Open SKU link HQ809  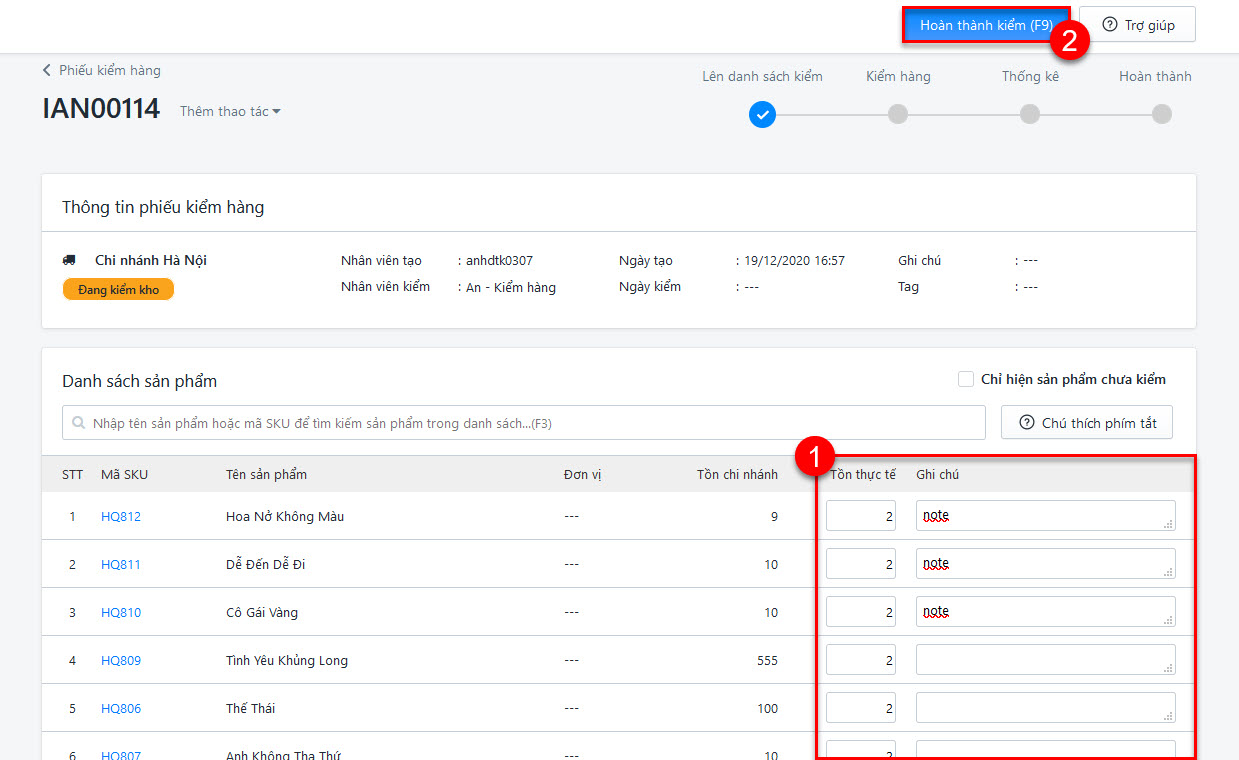[x=121, y=661]
